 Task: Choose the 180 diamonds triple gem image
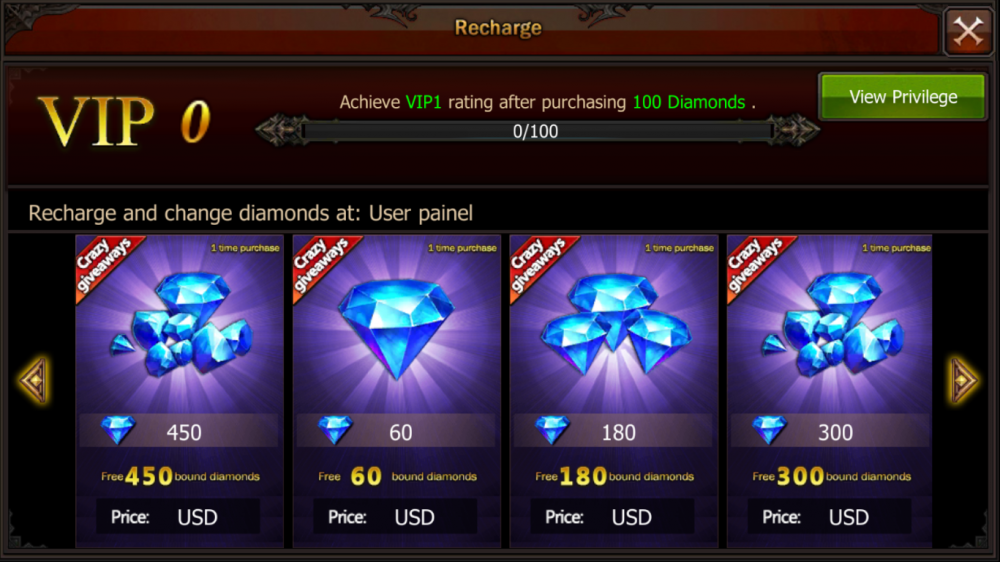[x=615, y=323]
